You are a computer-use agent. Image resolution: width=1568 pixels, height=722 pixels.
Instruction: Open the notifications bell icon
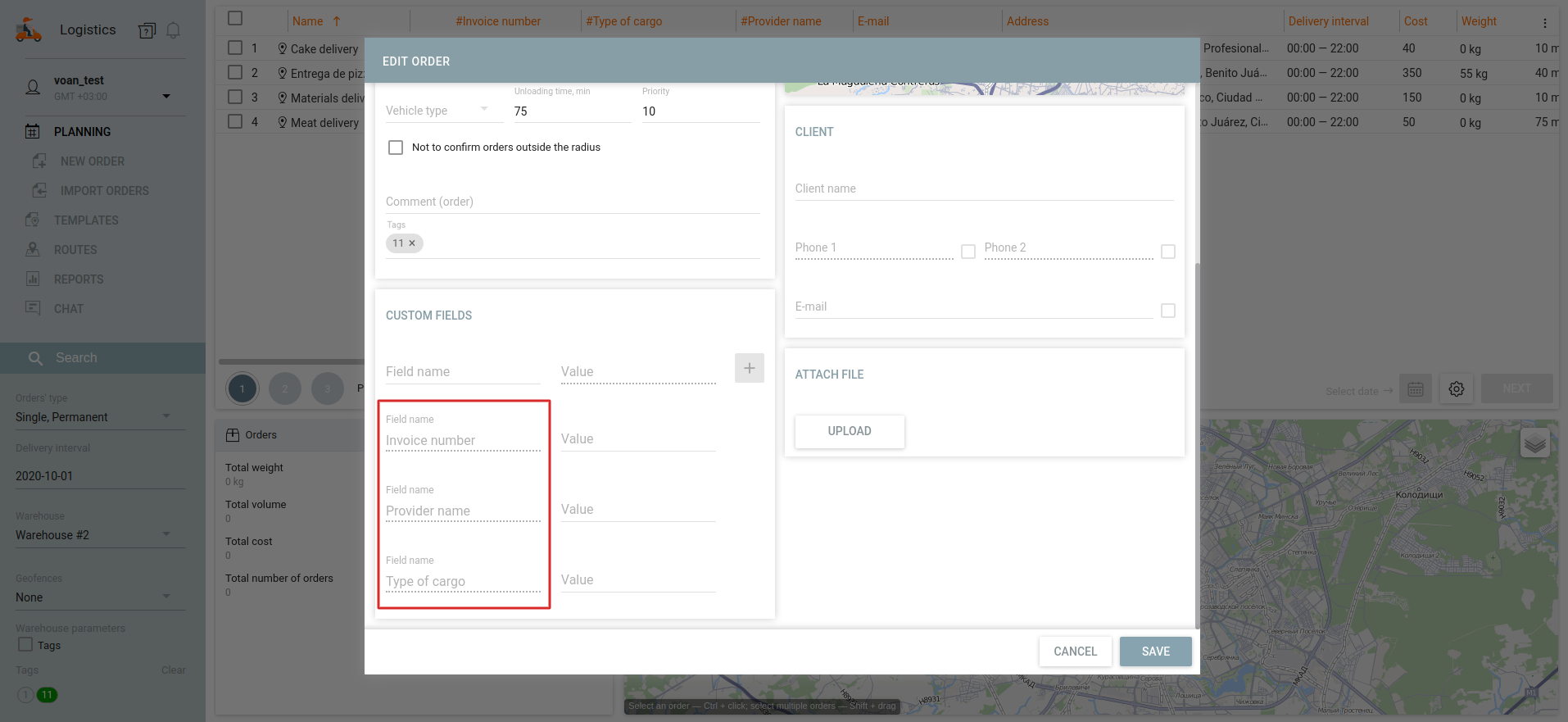click(x=173, y=30)
